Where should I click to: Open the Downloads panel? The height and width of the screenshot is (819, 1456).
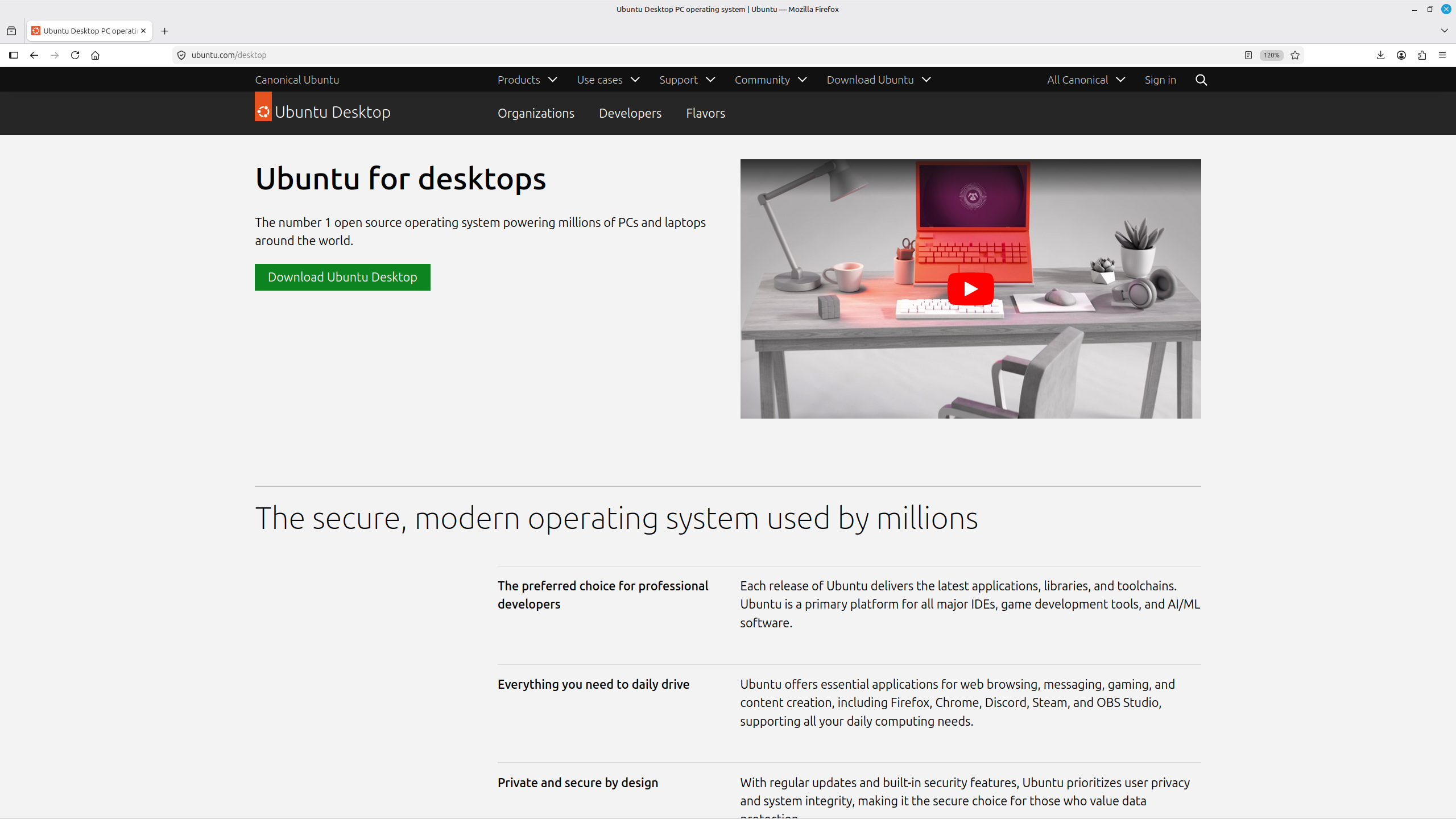tap(1380, 55)
